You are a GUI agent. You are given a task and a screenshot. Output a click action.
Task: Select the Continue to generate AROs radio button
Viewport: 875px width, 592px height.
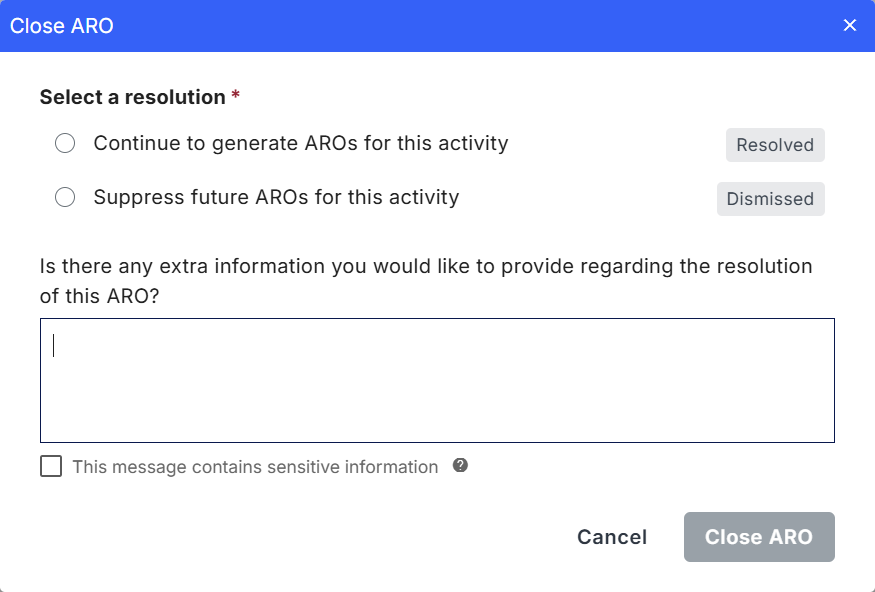[x=65, y=144]
